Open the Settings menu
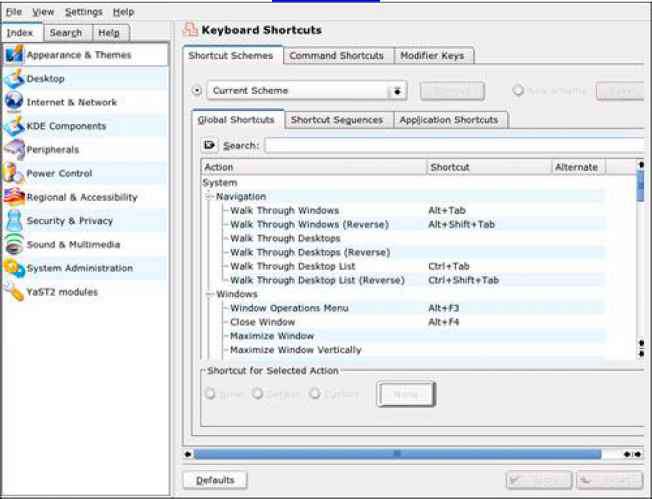Viewport: 652px width, 499px height. [83, 12]
